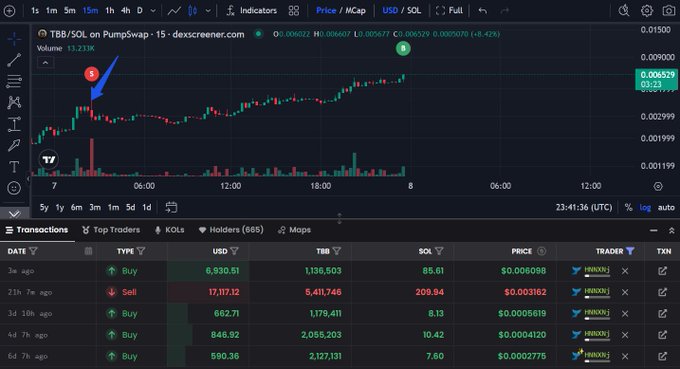Select the candlestick chart style icon
Image resolution: width=680 pixels, height=369 pixels.
(x=193, y=11)
